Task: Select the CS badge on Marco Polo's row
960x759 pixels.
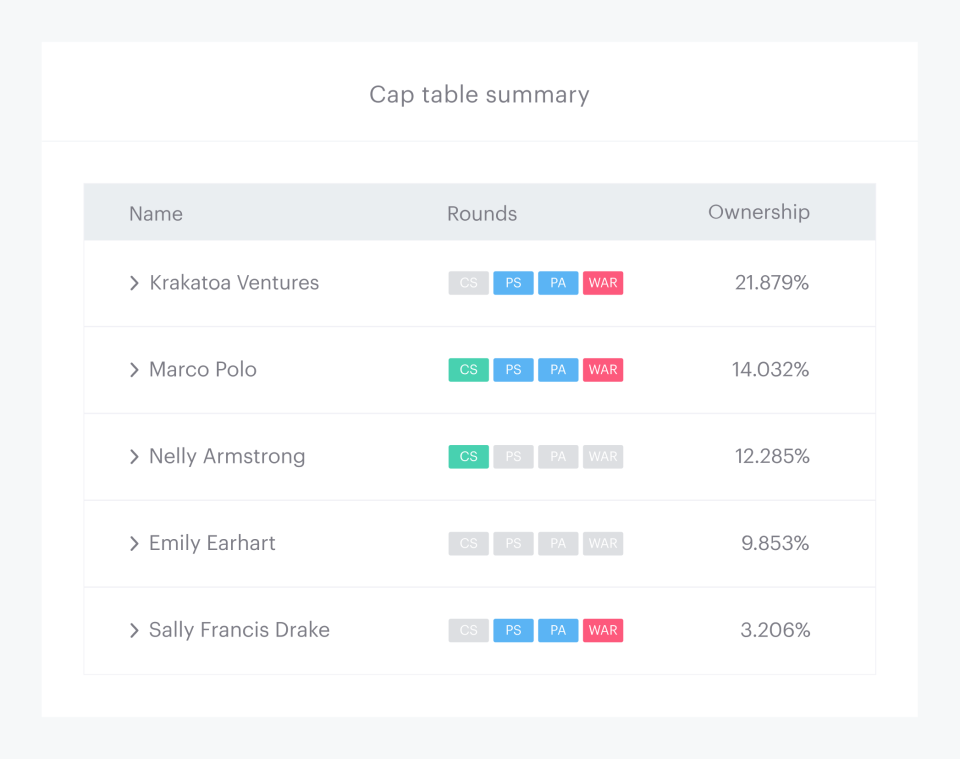Action: 468,370
